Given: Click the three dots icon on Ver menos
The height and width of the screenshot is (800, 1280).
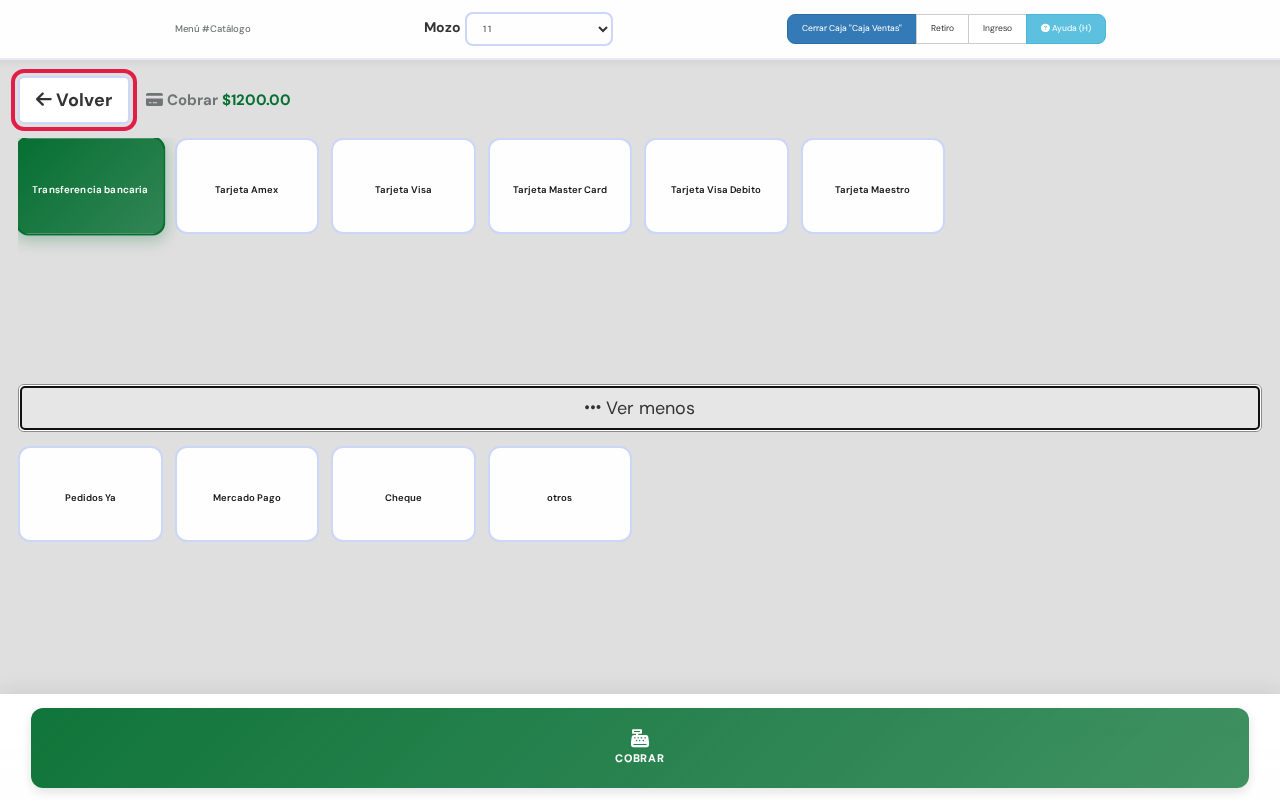Looking at the screenshot, I should pyautogui.click(x=593, y=408).
